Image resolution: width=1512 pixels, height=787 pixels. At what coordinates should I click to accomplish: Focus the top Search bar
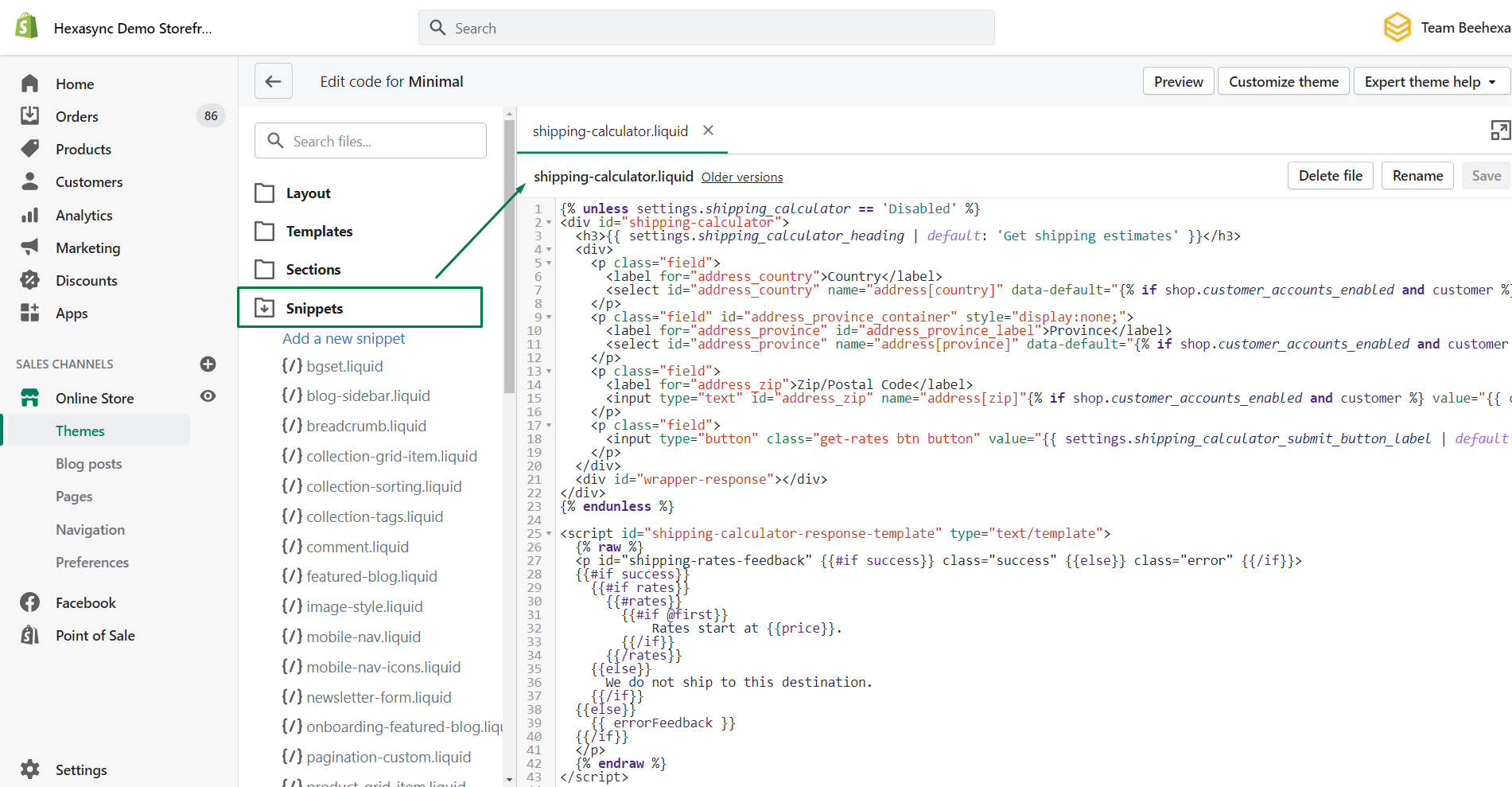coord(706,28)
